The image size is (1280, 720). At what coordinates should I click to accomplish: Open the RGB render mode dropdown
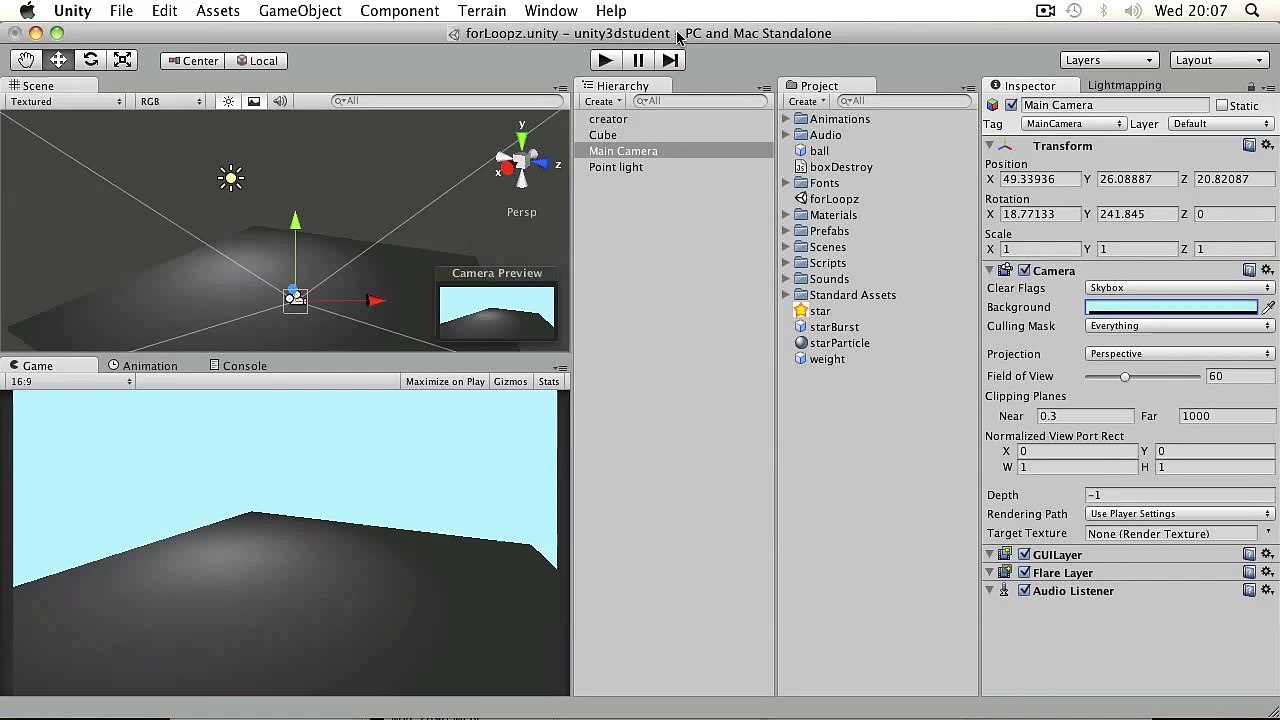point(171,101)
